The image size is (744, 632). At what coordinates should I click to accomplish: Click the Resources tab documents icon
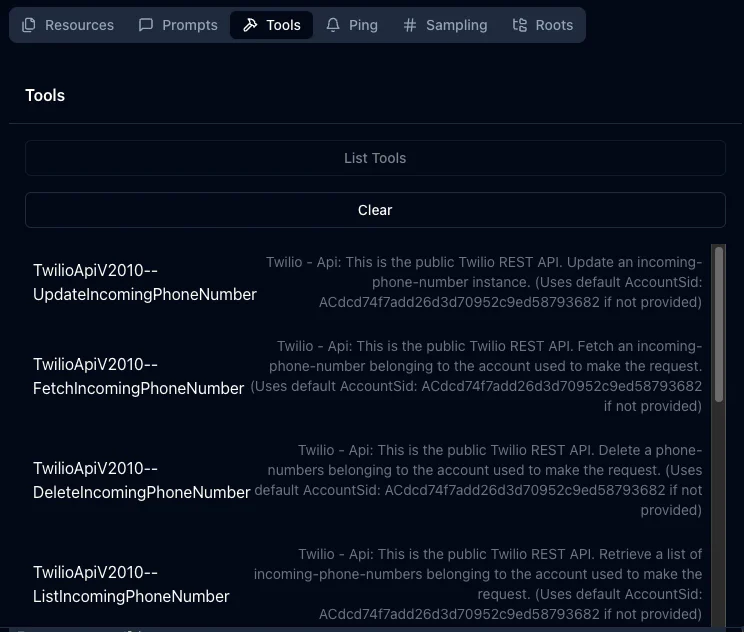(x=28, y=25)
